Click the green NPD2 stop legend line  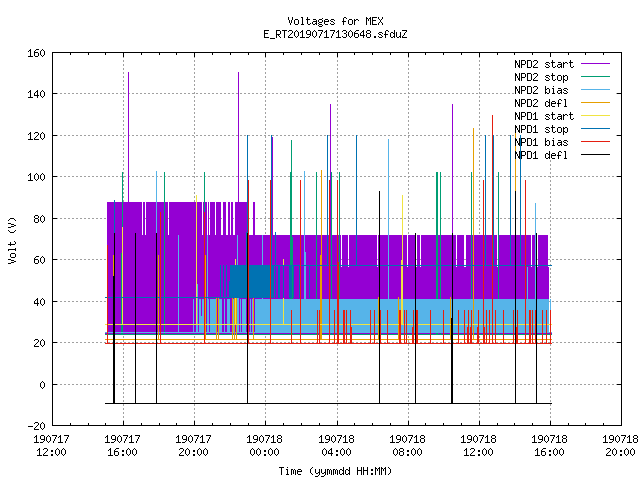pos(596,77)
